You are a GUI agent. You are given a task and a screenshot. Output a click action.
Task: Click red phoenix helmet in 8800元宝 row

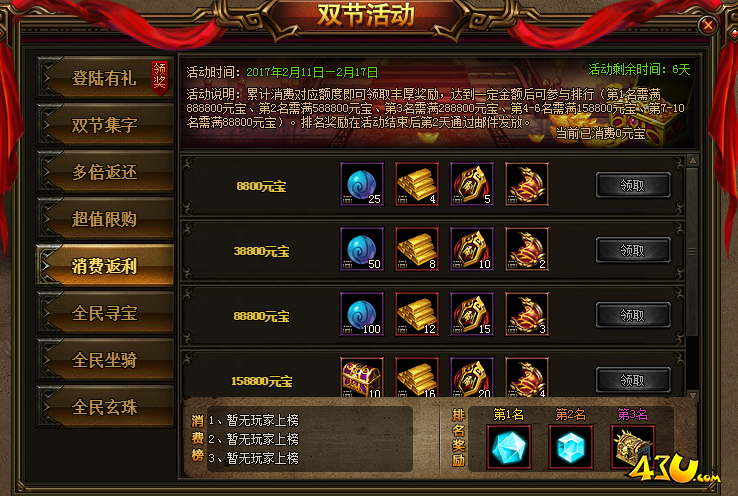[x=527, y=184]
